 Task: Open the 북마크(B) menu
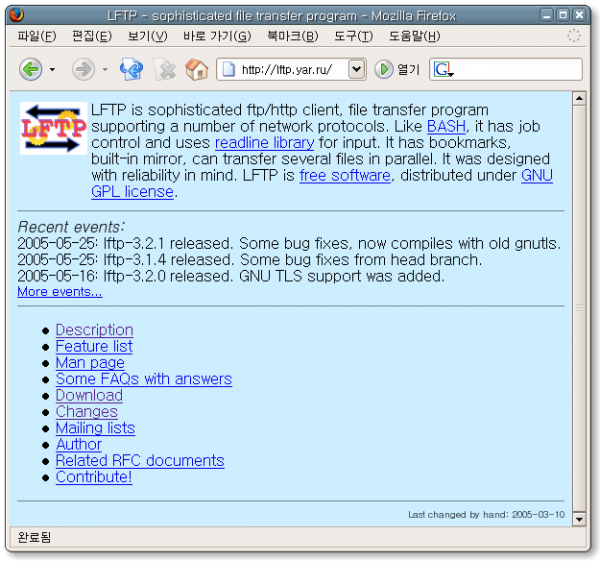292,36
